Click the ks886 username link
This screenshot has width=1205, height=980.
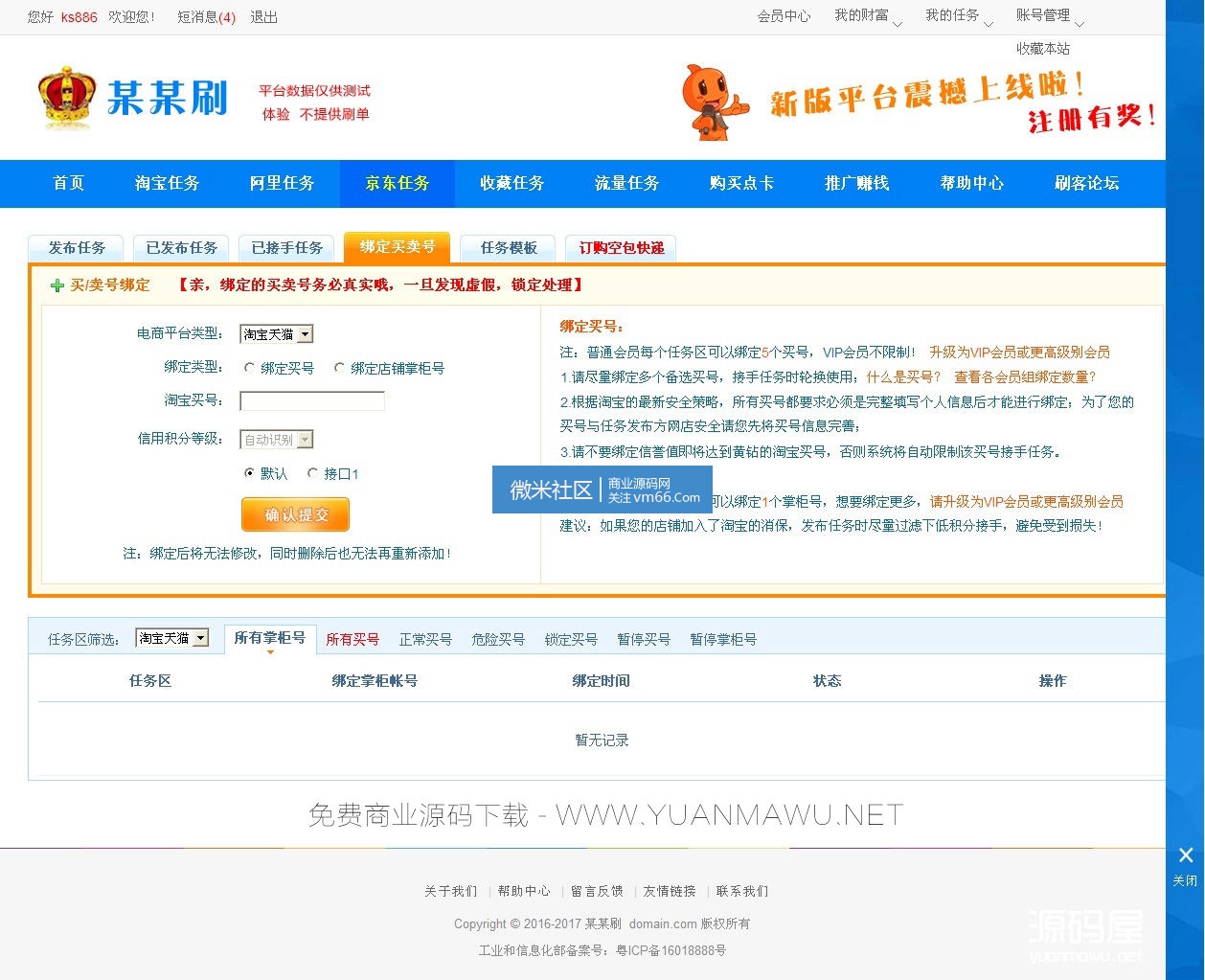[x=79, y=17]
